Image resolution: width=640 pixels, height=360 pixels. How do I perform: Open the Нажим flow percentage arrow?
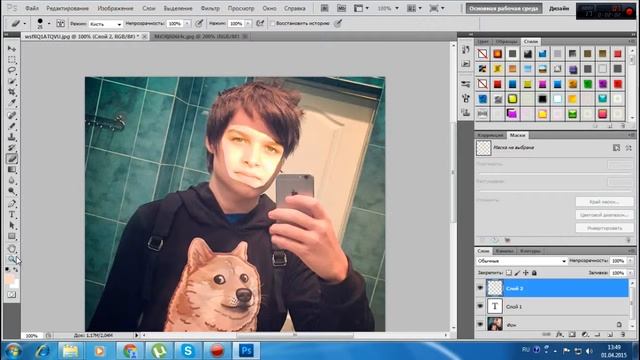click(x=248, y=24)
